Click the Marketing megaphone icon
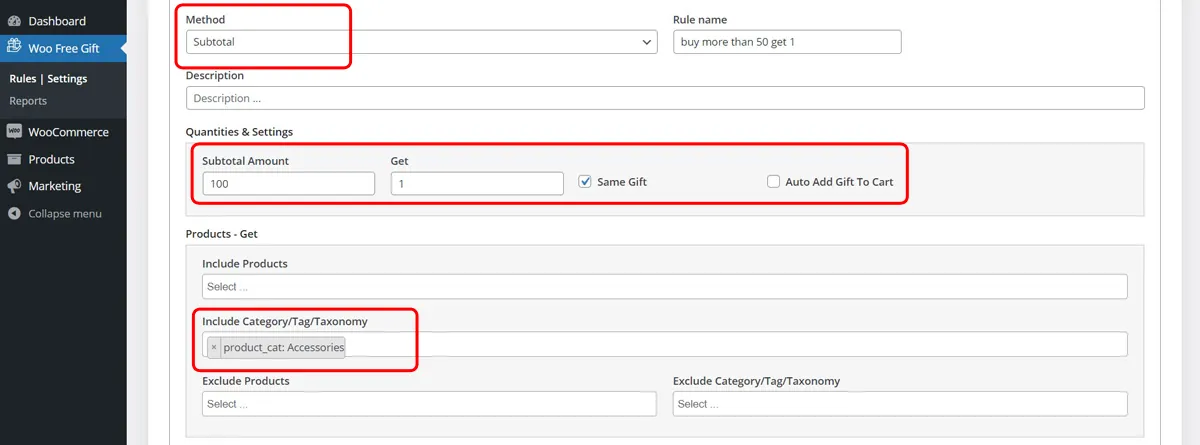The image size is (1200, 445). tap(14, 186)
